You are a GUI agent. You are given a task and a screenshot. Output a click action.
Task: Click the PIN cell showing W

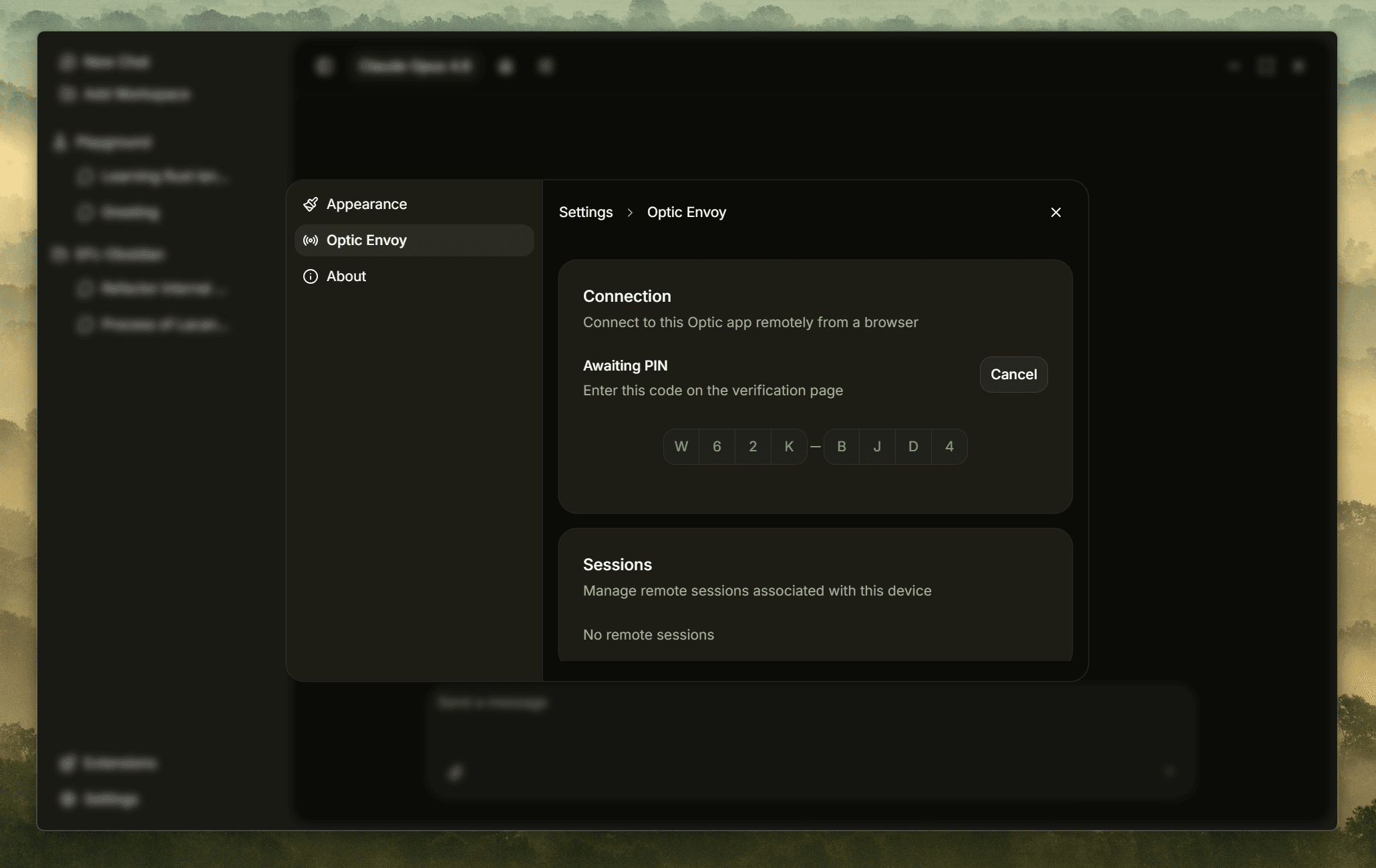coord(681,447)
